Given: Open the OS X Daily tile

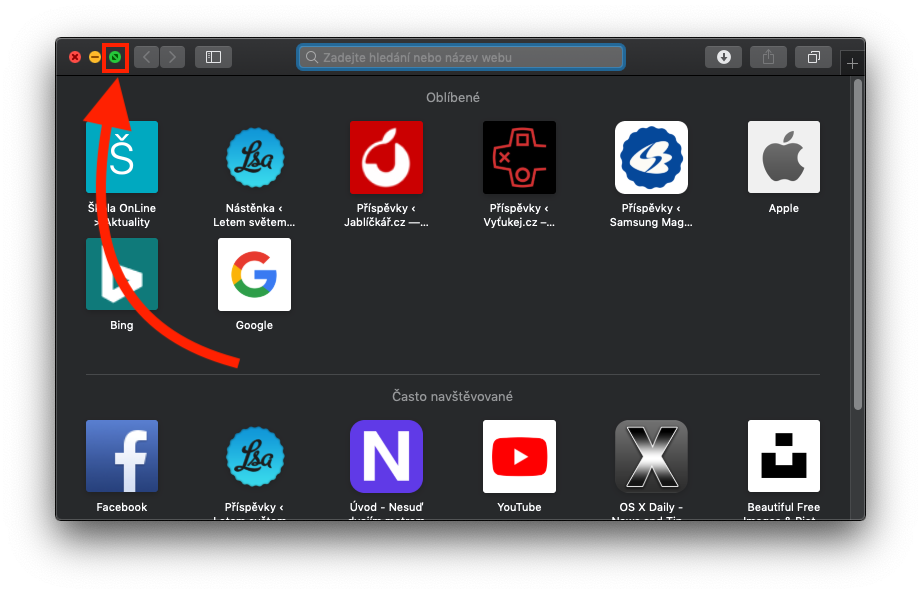Looking at the screenshot, I should (651, 456).
